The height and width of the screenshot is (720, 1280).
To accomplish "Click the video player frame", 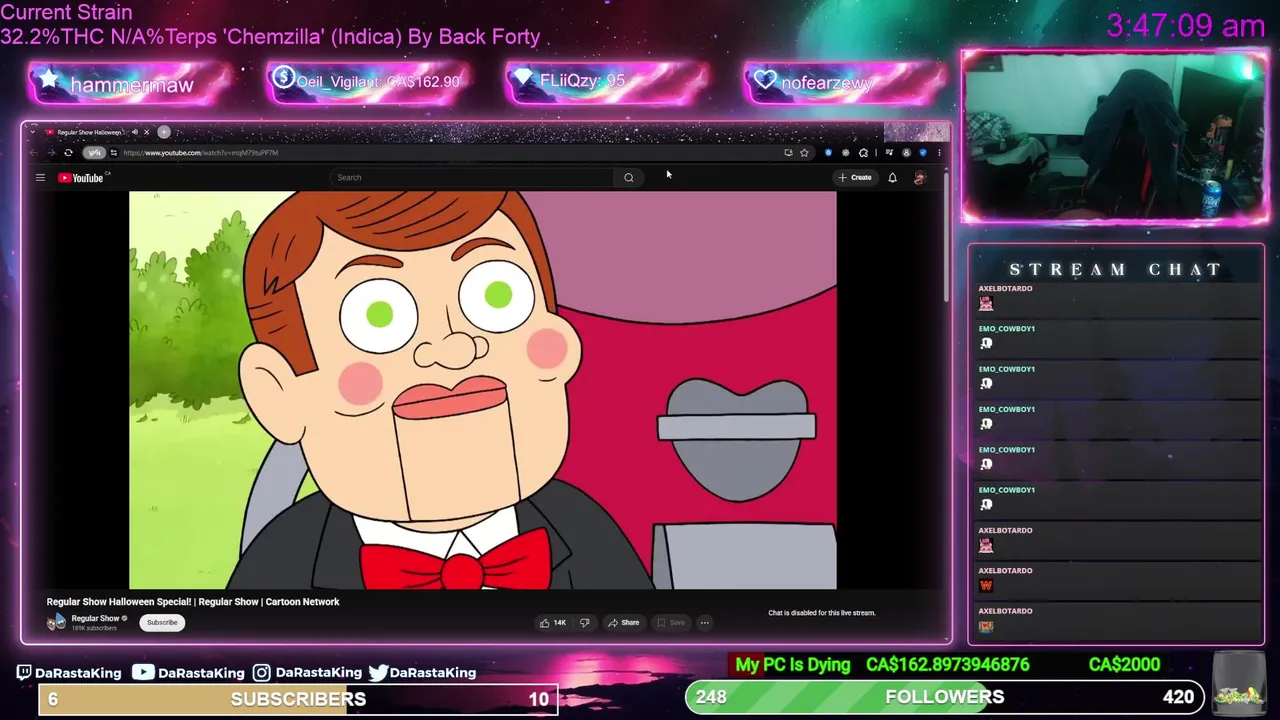I will click(x=483, y=390).
